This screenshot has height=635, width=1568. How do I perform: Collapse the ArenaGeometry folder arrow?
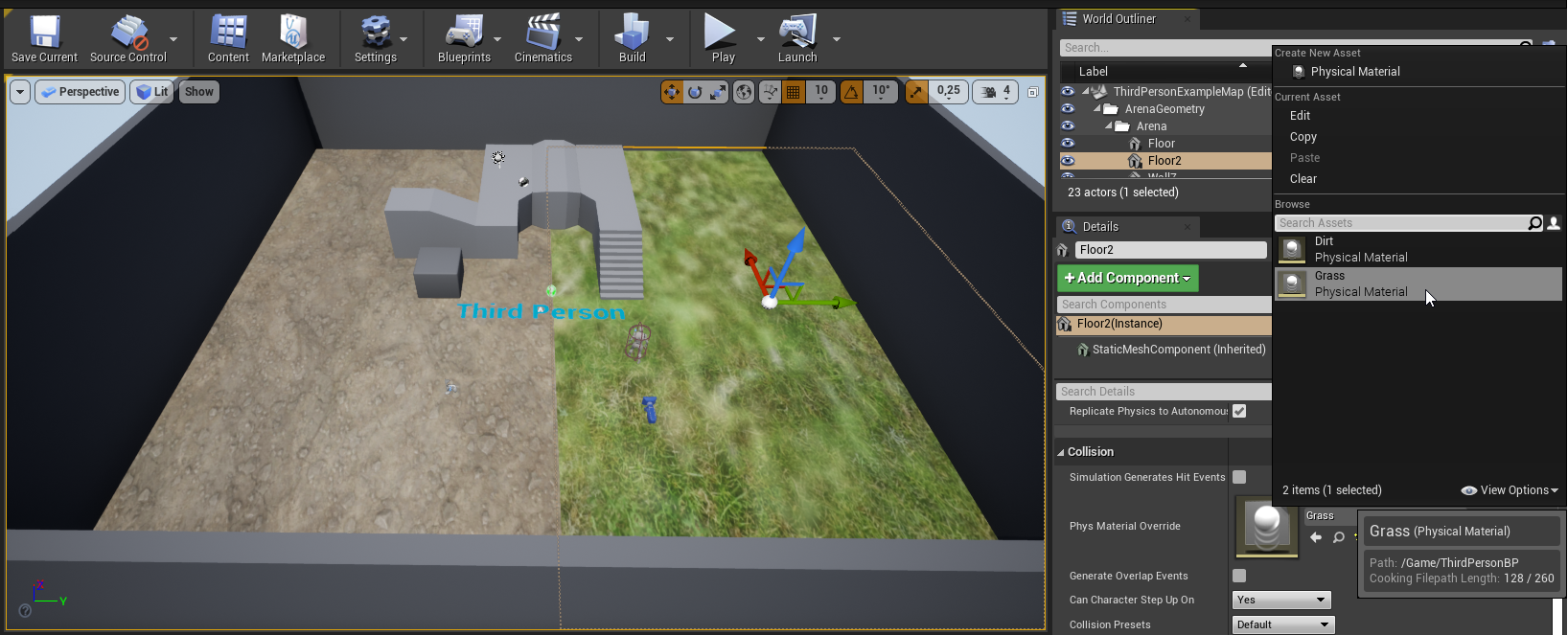click(1097, 109)
